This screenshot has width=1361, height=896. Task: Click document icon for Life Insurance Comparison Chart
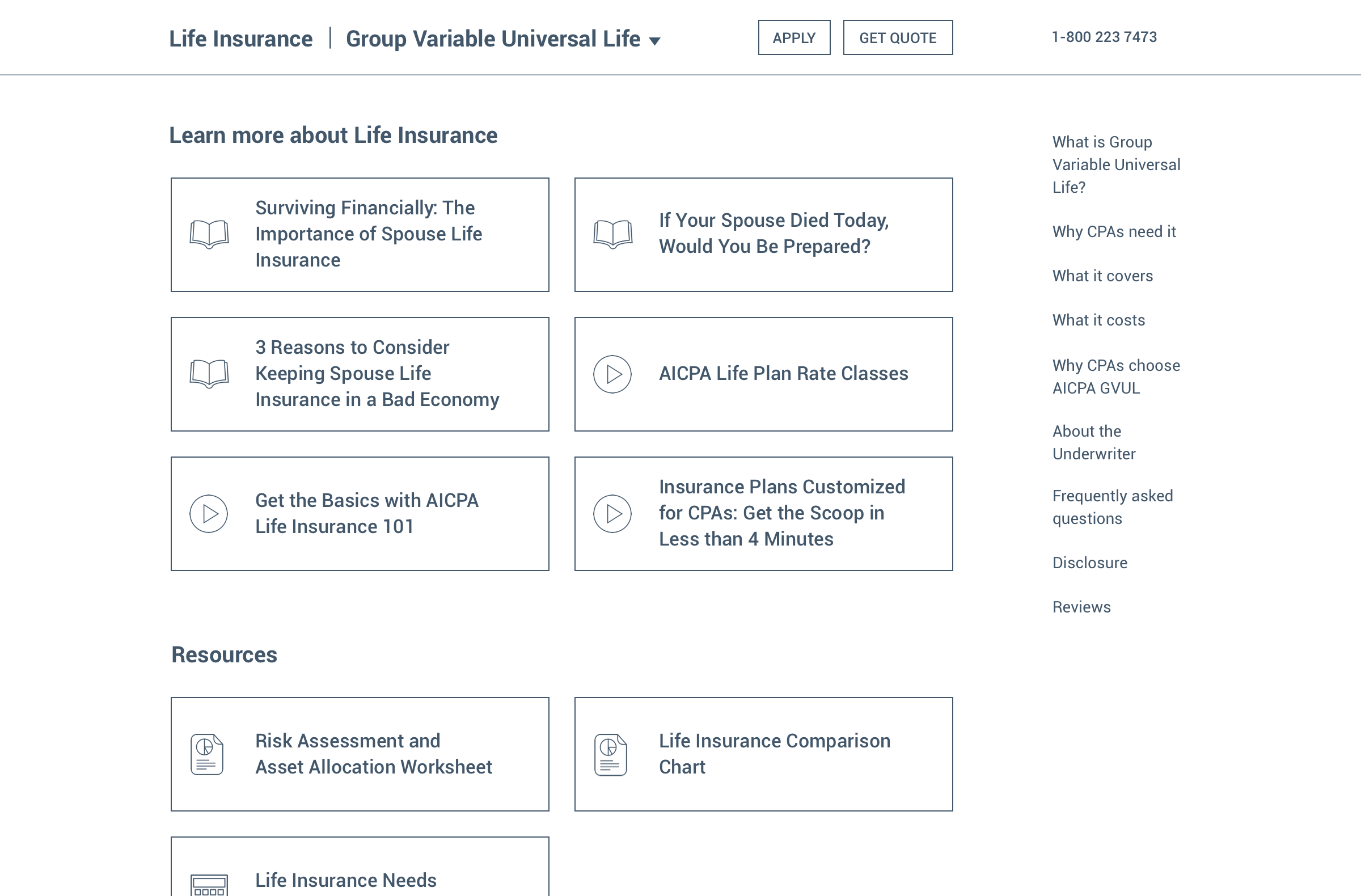coord(610,754)
